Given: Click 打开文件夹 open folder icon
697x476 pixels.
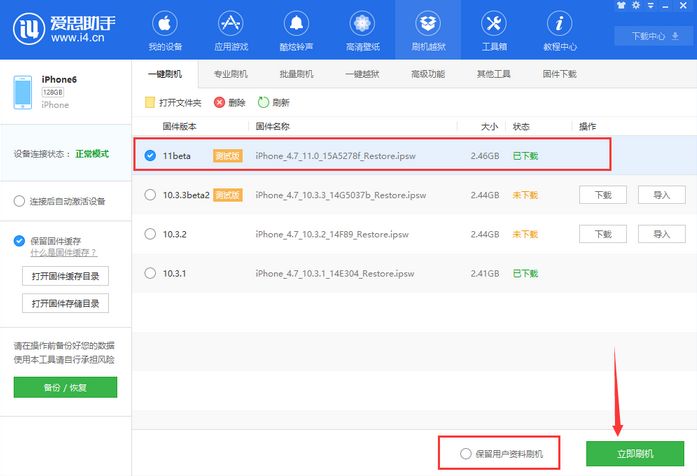Looking at the screenshot, I should 150,103.
